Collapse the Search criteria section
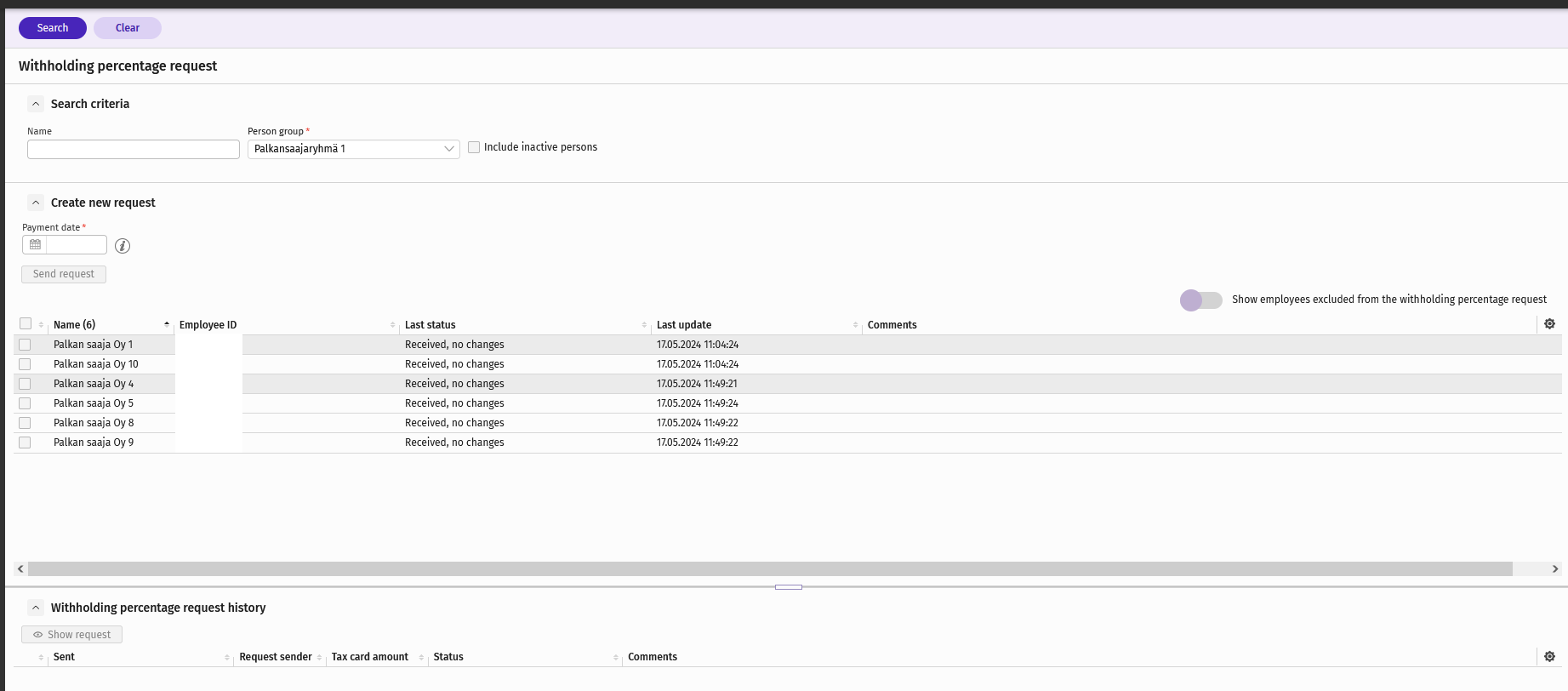Screen dimensions: 1568x691 [x=36, y=104]
